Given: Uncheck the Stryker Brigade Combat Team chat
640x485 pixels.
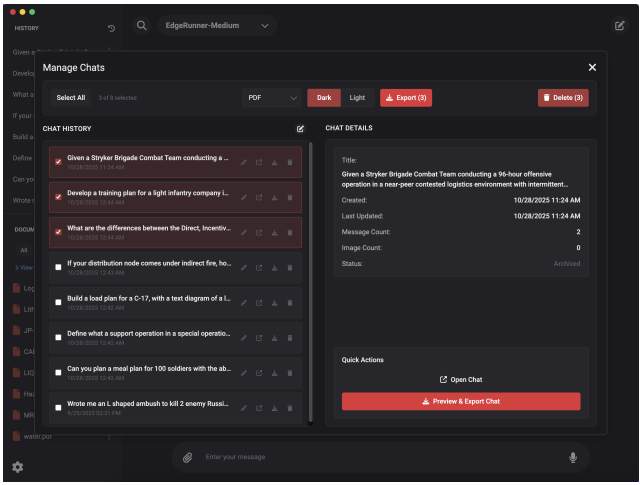Looking at the screenshot, I should pos(58,162).
